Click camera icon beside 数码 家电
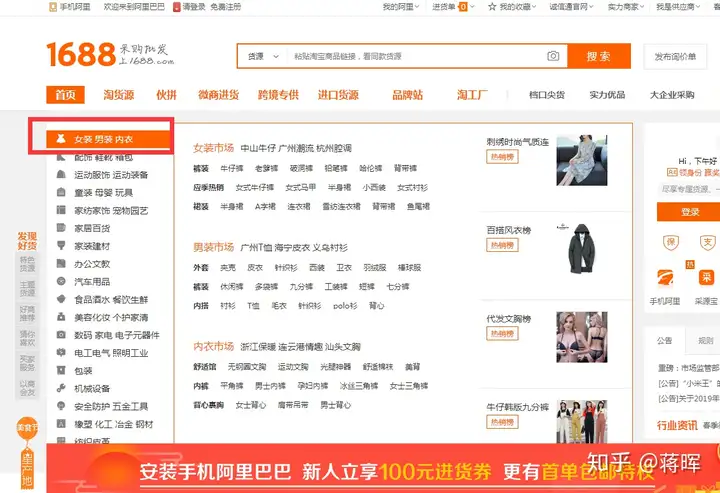720x493 pixels. (61, 335)
